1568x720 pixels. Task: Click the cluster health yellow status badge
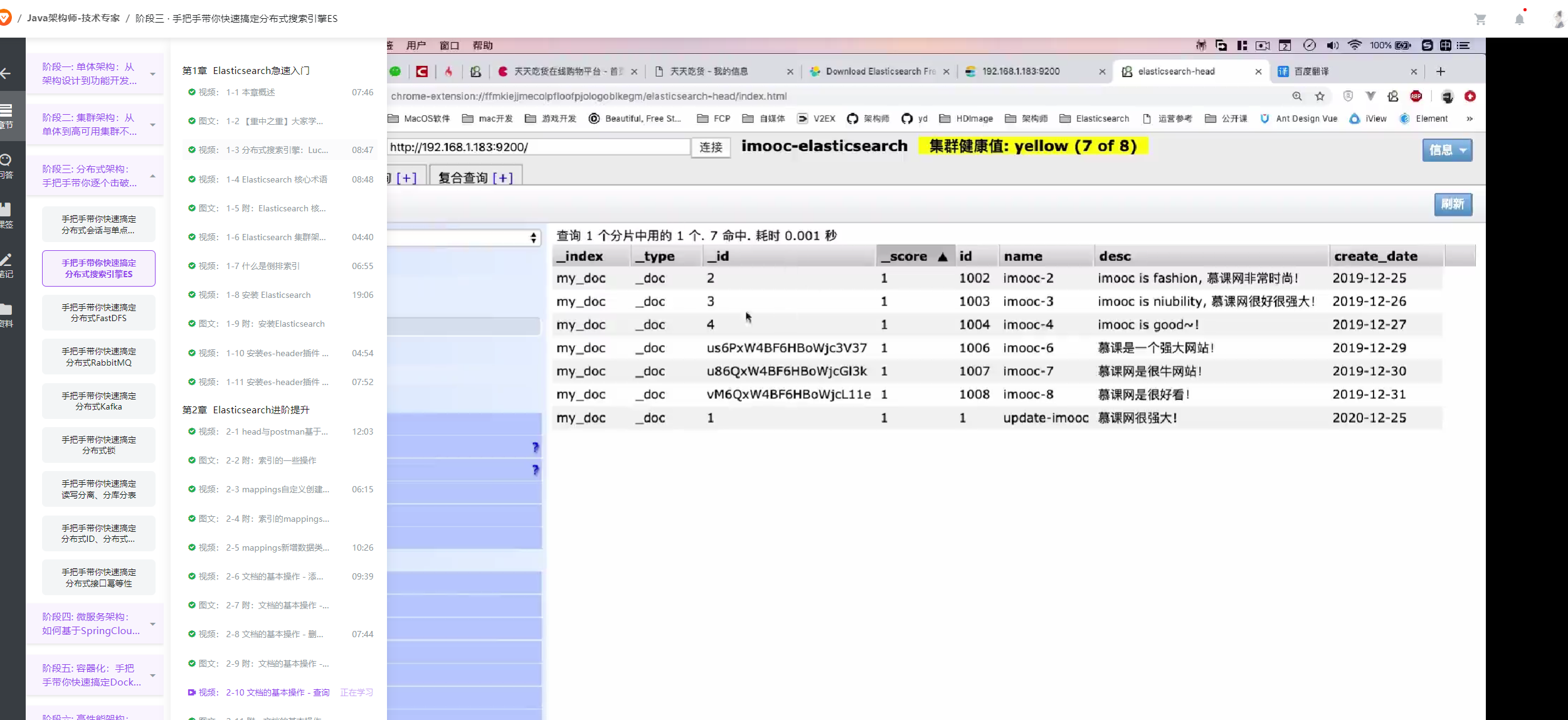click(x=1033, y=146)
